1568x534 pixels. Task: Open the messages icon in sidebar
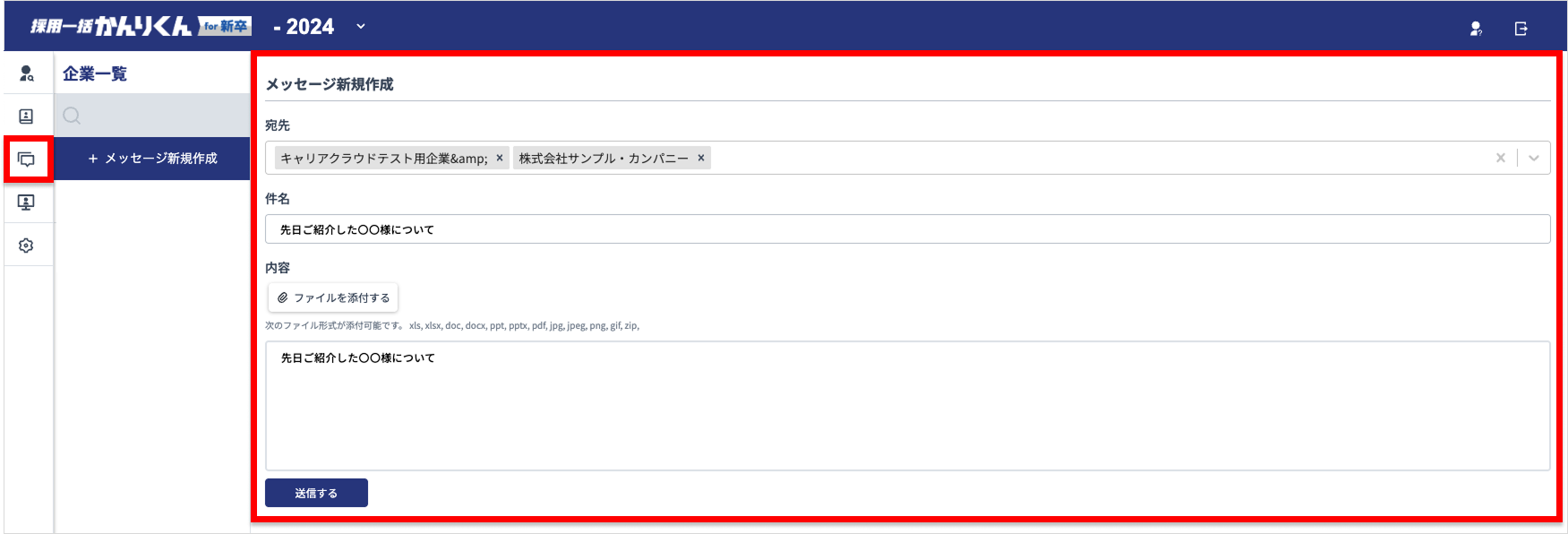tap(27, 159)
